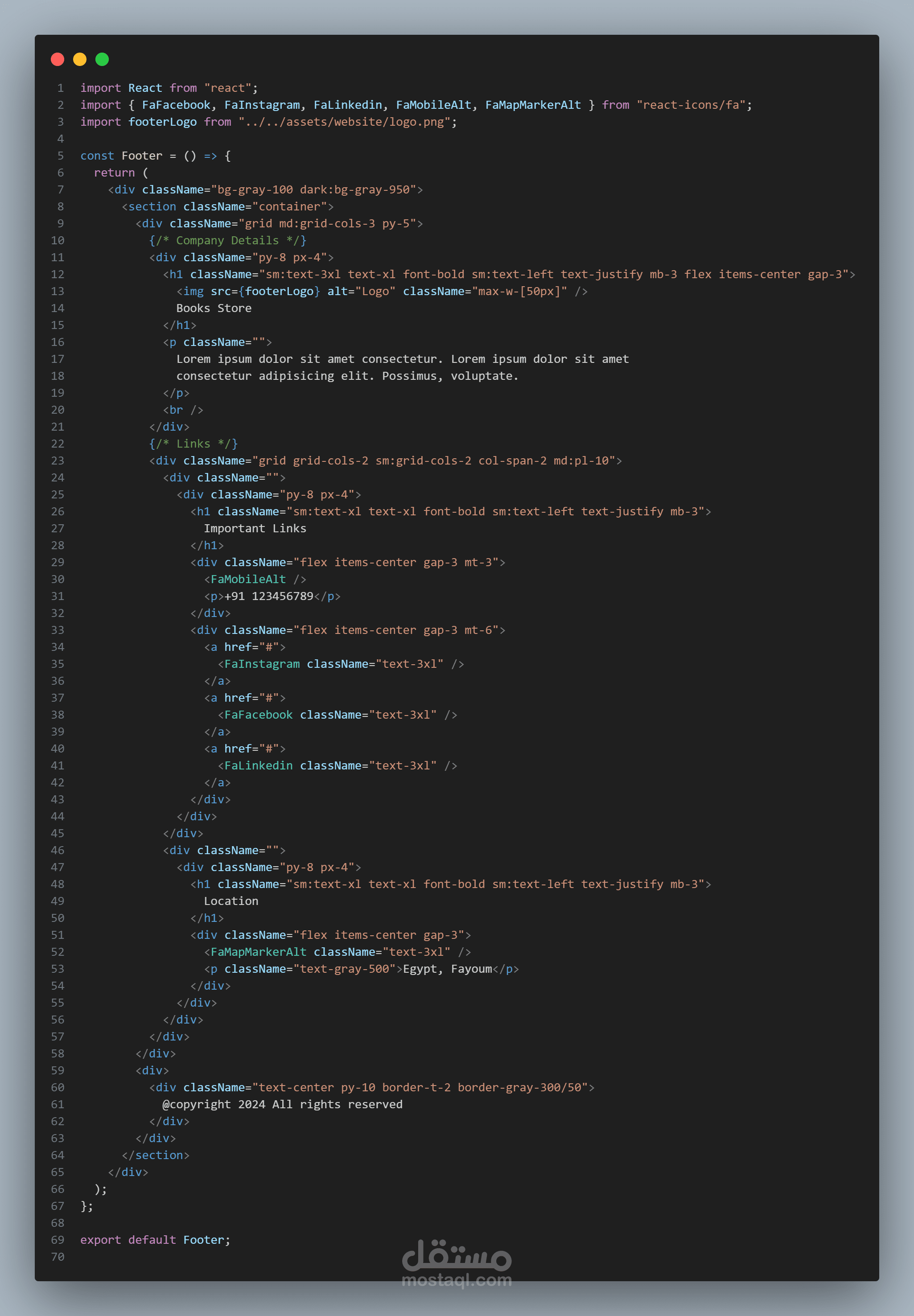Image resolution: width=914 pixels, height=1316 pixels.
Task: Click the "Important Links" heading text
Action: click(x=255, y=528)
